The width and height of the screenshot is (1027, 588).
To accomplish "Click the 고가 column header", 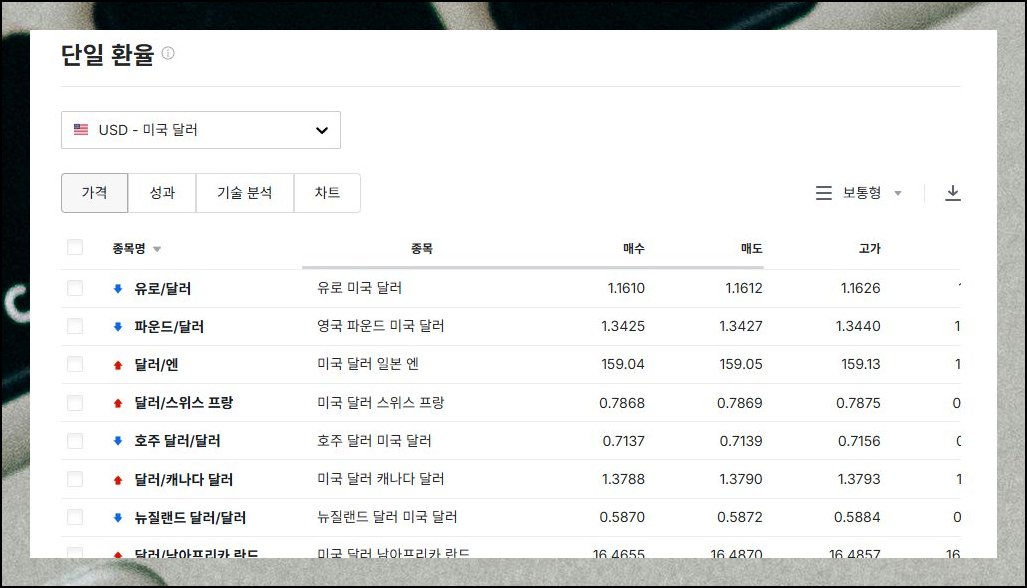I will pos(869,248).
